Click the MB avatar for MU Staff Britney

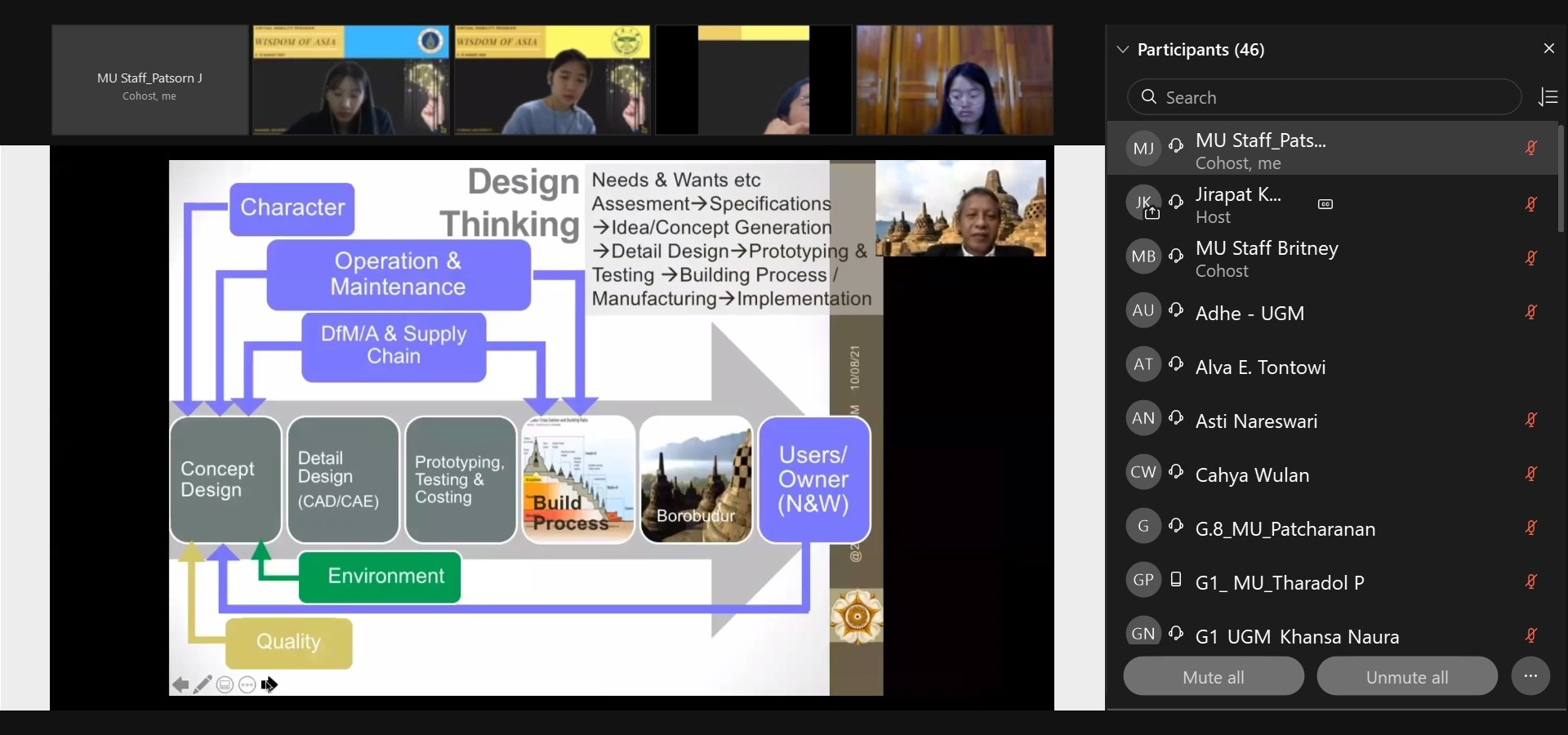click(x=1143, y=257)
